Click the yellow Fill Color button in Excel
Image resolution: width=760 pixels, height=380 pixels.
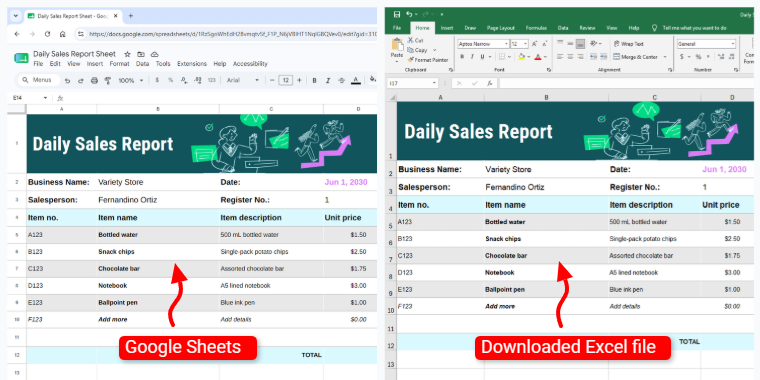[522, 57]
